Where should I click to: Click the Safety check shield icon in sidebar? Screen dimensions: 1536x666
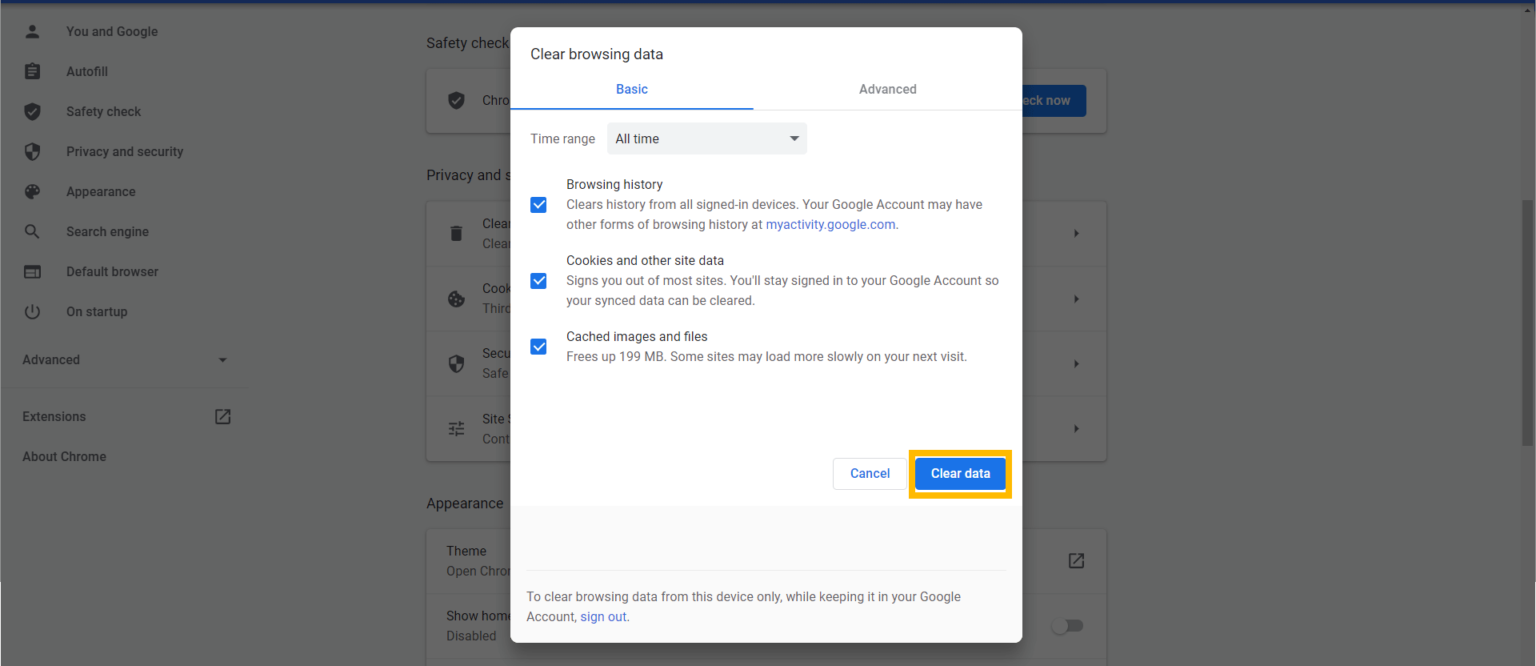[32, 111]
